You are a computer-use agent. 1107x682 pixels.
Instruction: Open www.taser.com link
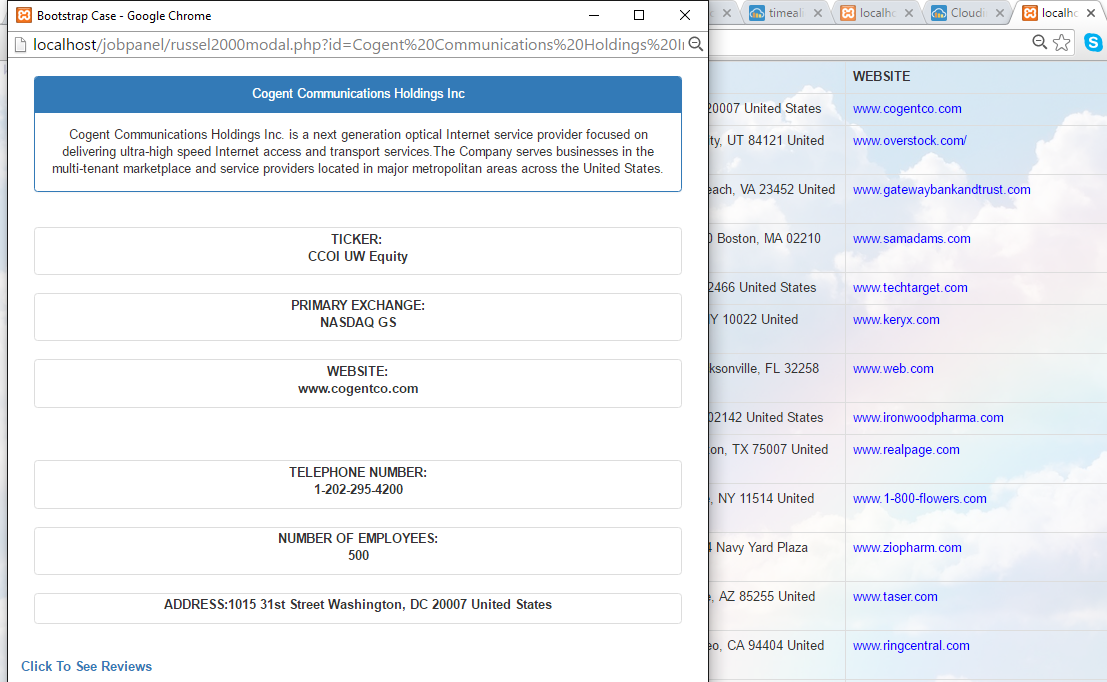pos(895,597)
